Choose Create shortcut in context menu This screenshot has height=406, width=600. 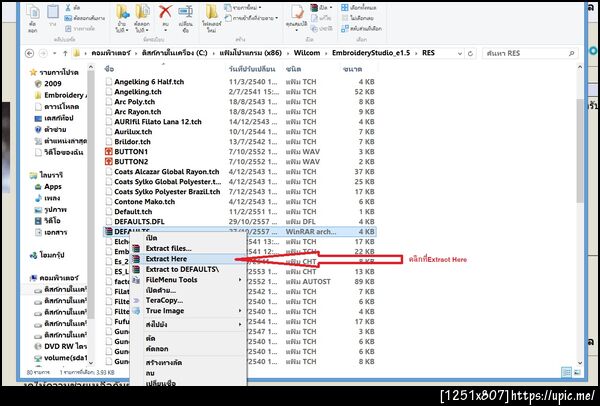point(188,362)
